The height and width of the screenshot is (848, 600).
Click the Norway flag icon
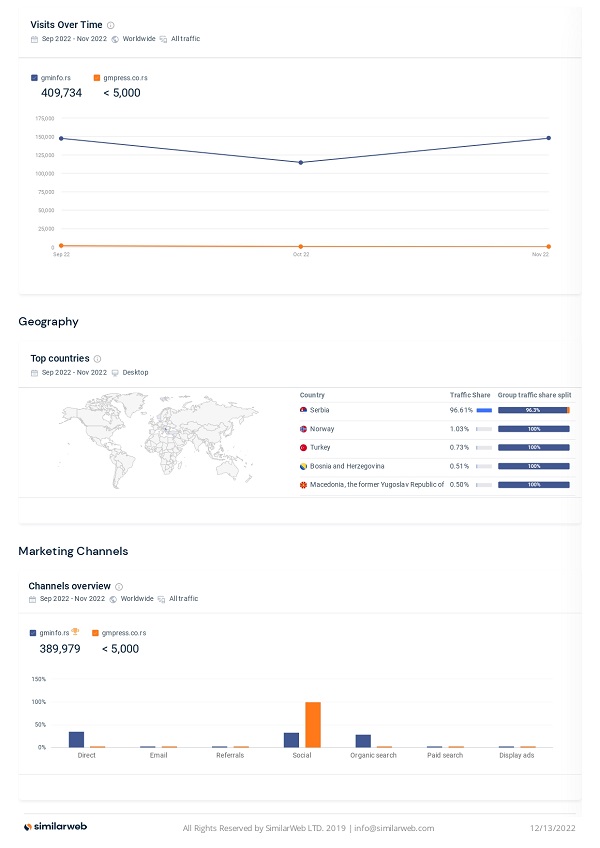pos(304,429)
